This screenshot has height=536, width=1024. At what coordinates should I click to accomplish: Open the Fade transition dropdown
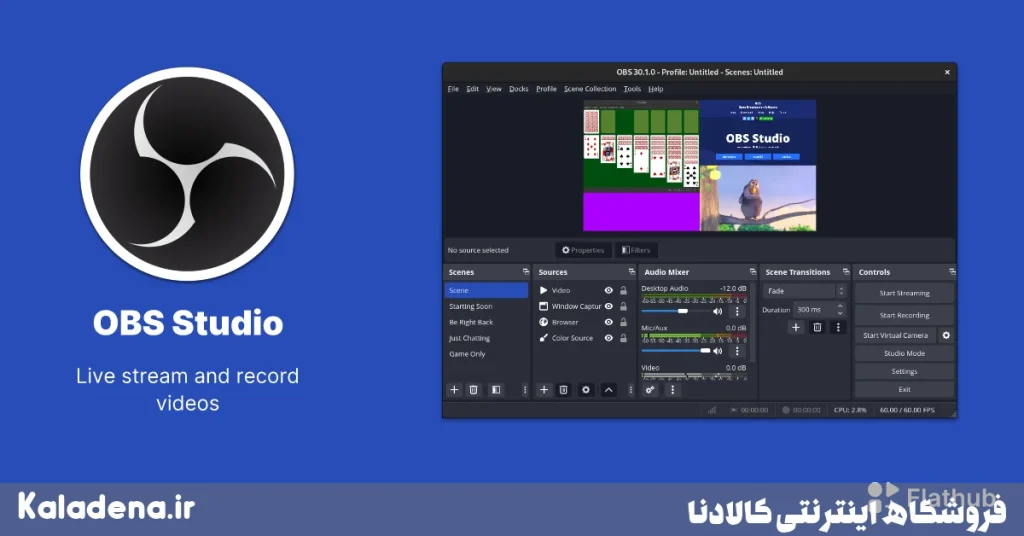coord(805,291)
